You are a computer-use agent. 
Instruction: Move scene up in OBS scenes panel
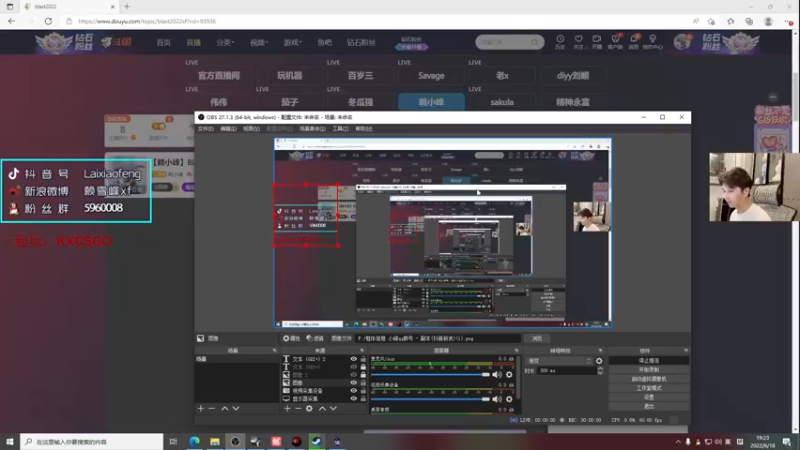point(224,409)
